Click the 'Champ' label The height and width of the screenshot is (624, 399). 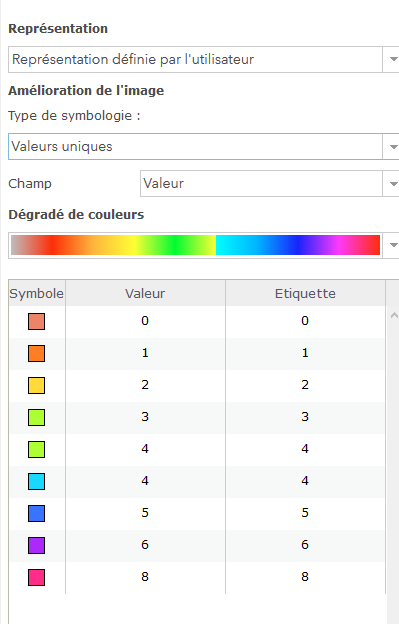point(30,184)
